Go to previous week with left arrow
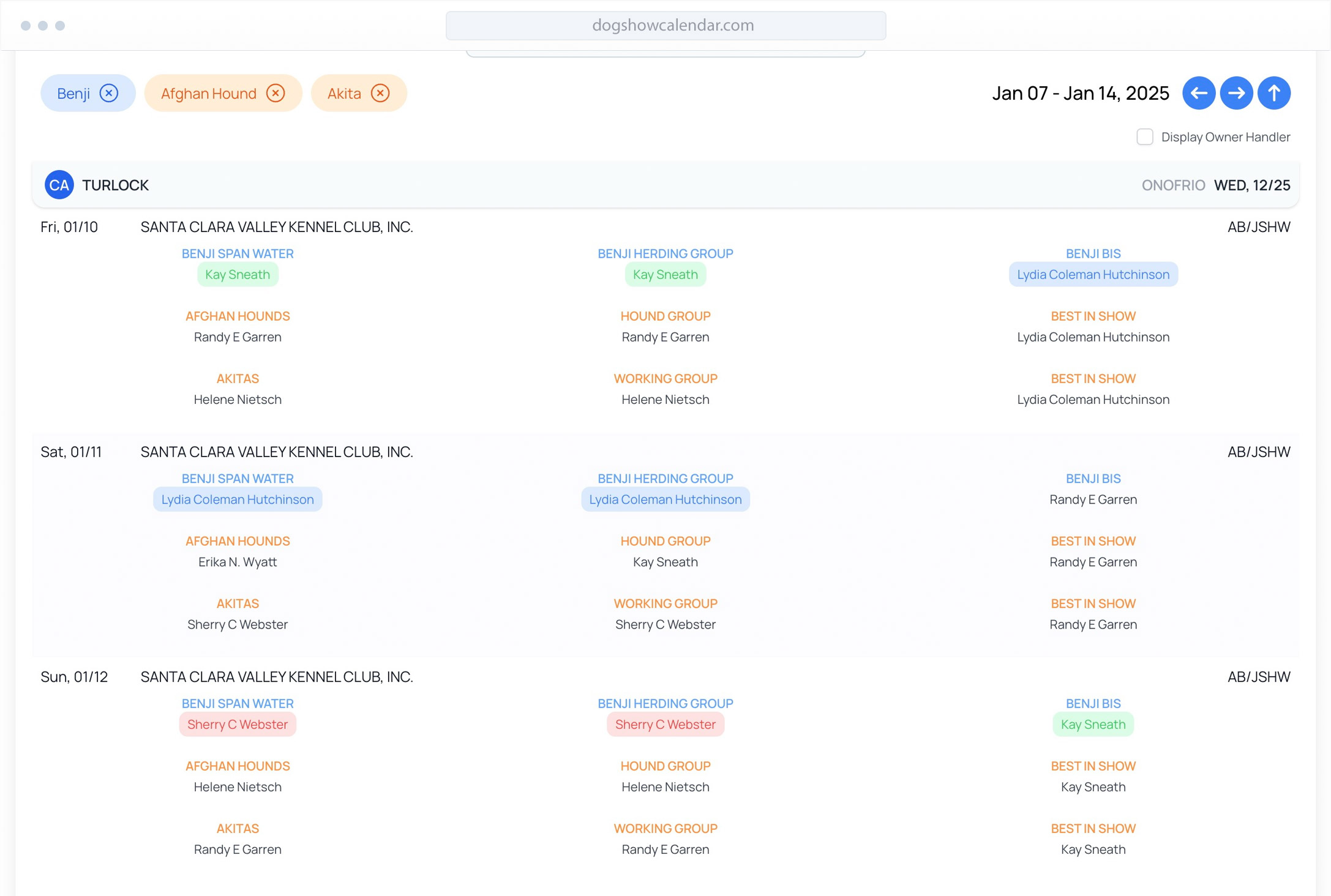The height and width of the screenshot is (896, 1331). click(x=1198, y=93)
